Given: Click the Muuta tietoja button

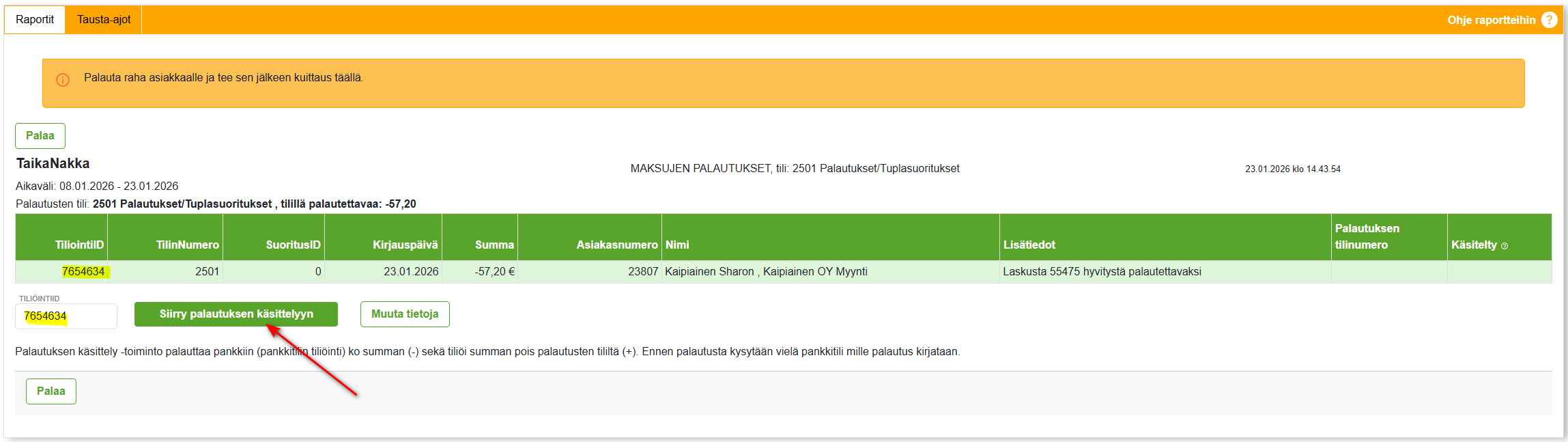Looking at the screenshot, I should [x=405, y=314].
